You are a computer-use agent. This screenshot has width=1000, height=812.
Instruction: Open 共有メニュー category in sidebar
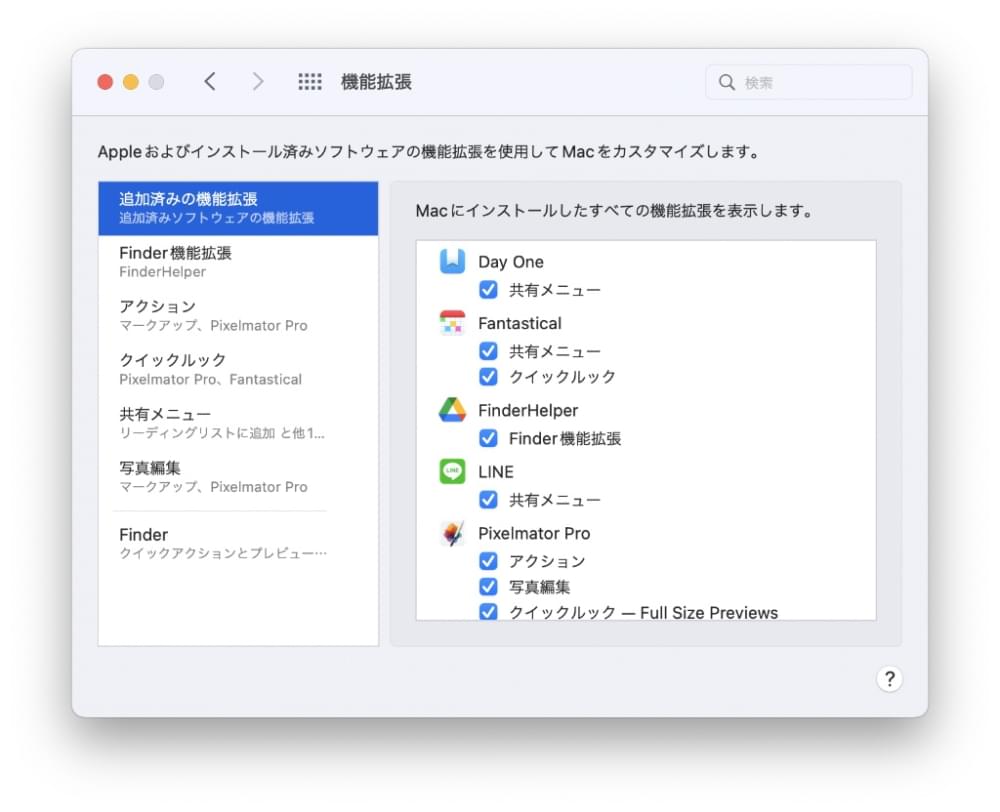[238, 423]
